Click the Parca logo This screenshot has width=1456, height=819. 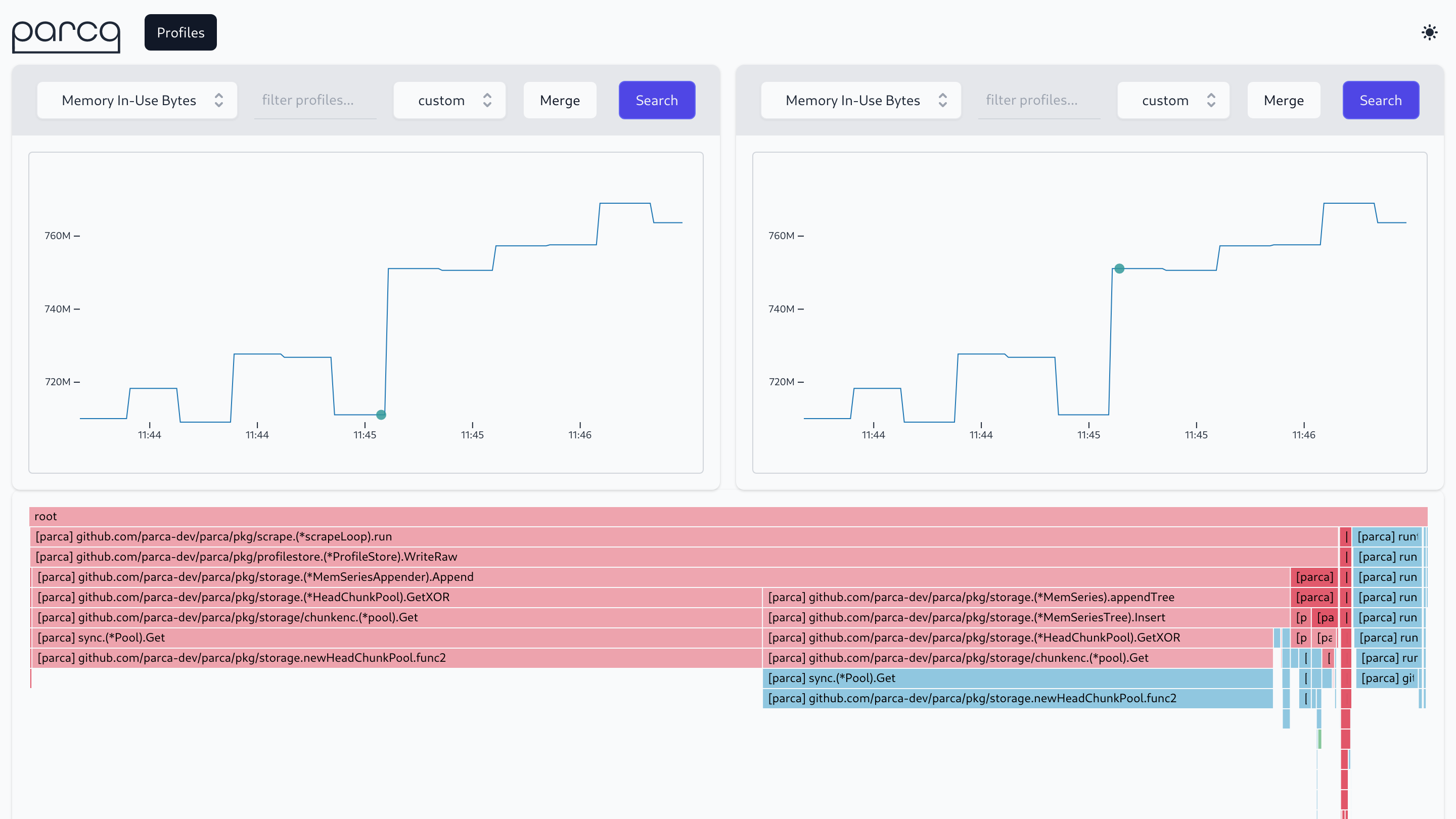[66, 35]
